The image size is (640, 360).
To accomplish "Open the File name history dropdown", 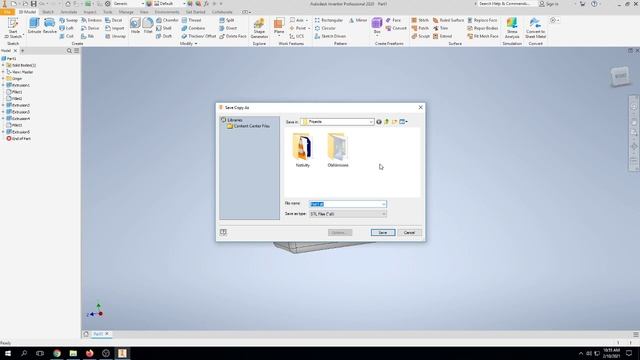I will [384, 204].
